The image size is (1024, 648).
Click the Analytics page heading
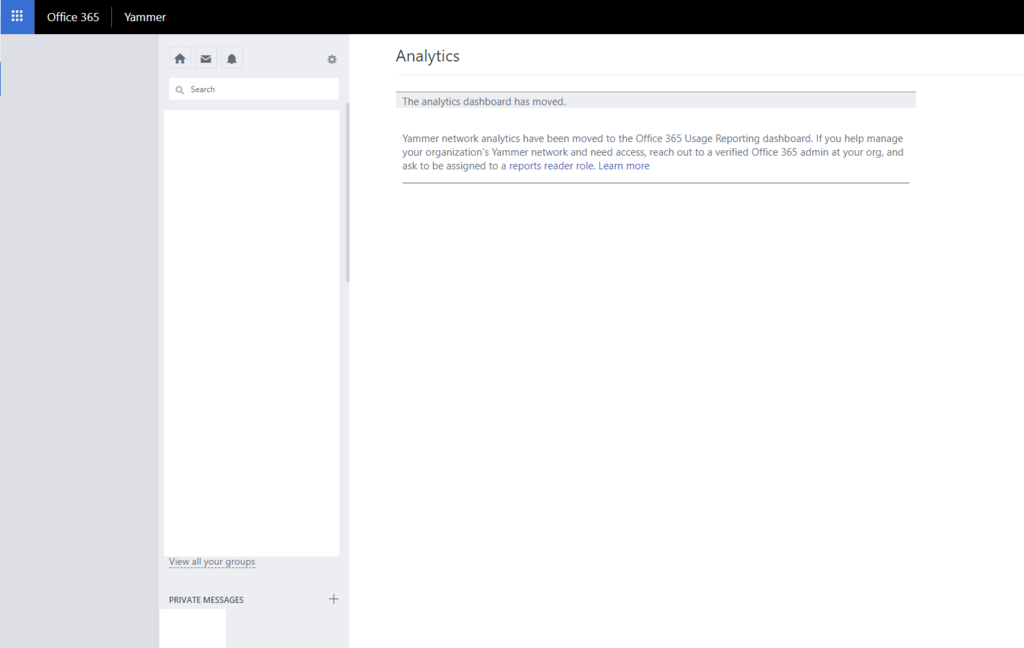coord(428,56)
